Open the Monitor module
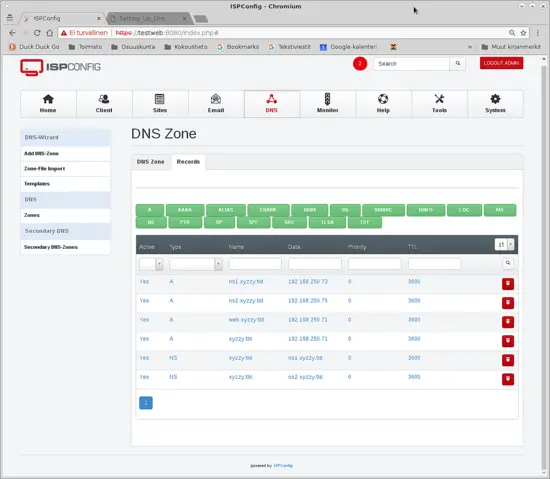Viewport: 550px width, 479px height. tap(328, 103)
